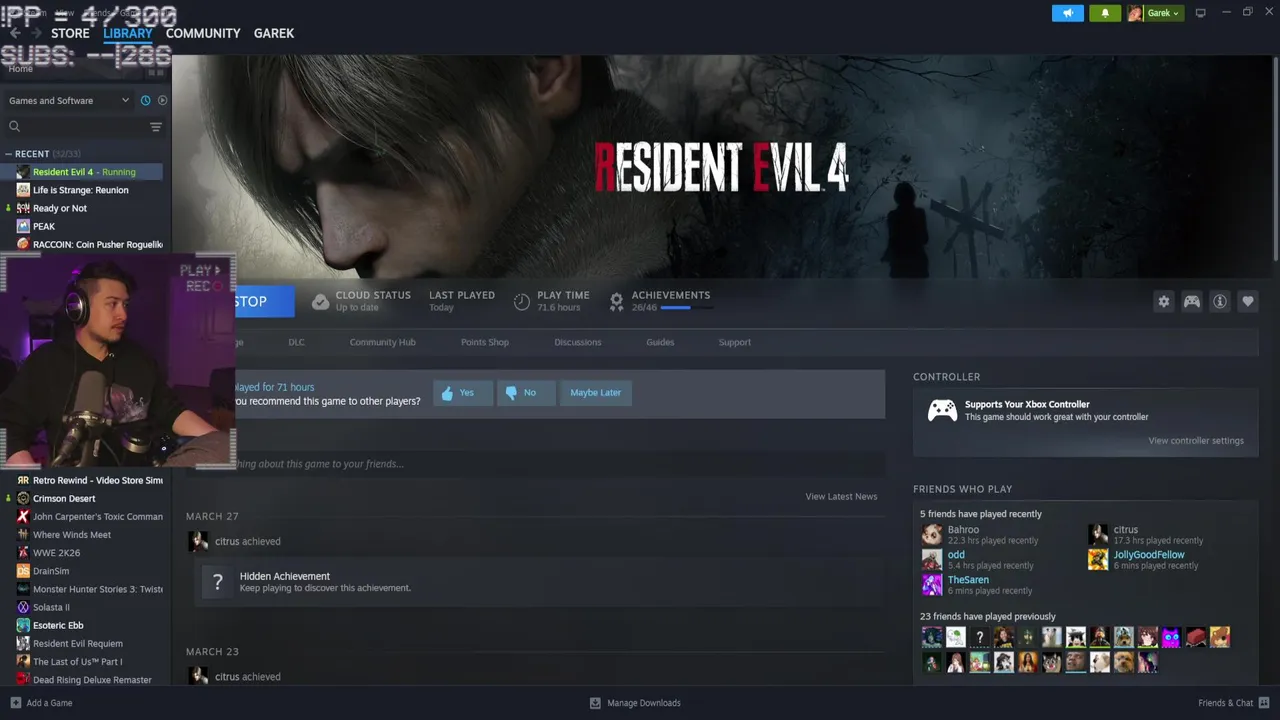The height and width of the screenshot is (720, 1280).
Task: Switch to Big Picture mode monitor icon
Action: (1200, 13)
